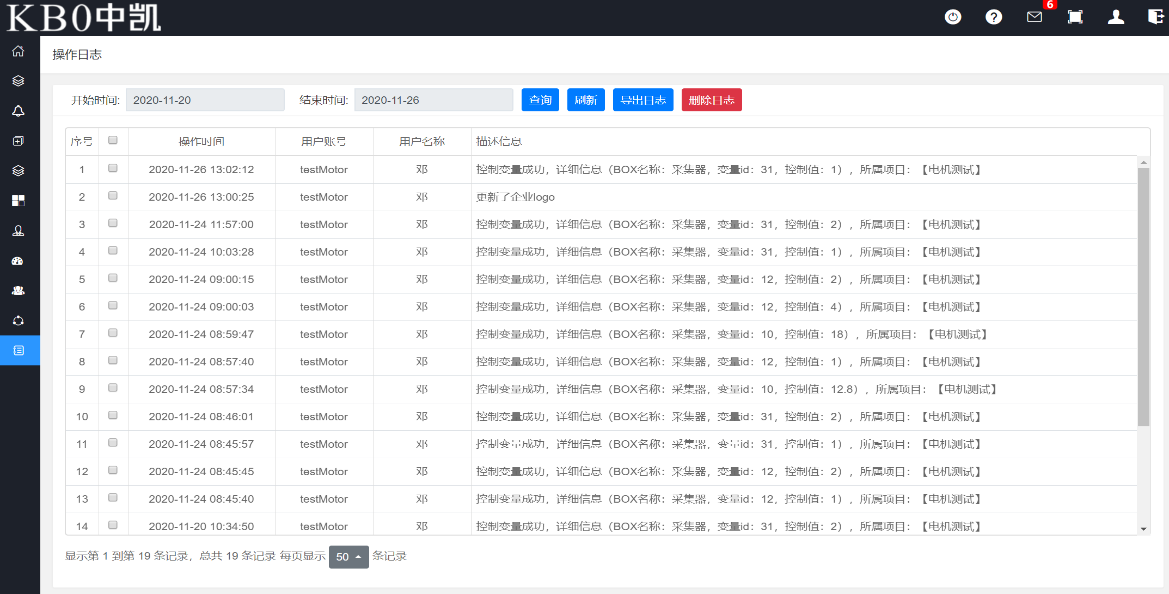
Task: Open the 50 records-per-page dropdown
Action: [x=348, y=557]
